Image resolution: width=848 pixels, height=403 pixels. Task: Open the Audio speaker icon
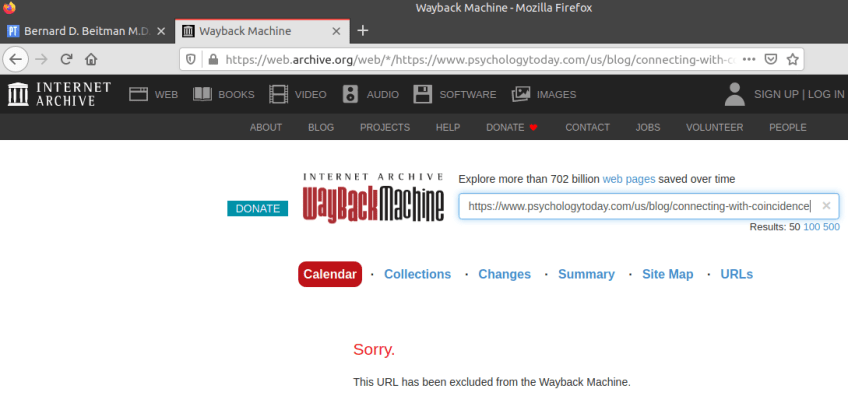[350, 94]
